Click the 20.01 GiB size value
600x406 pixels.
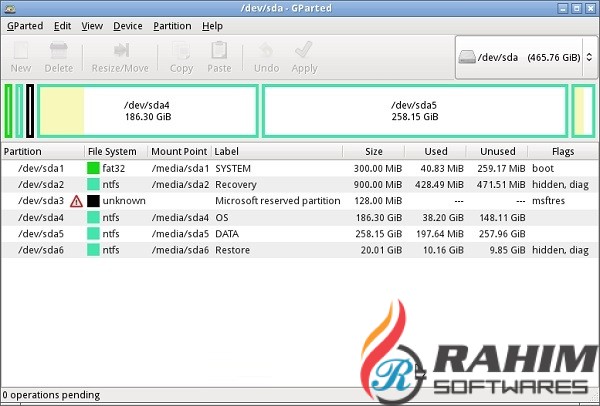[381, 250]
